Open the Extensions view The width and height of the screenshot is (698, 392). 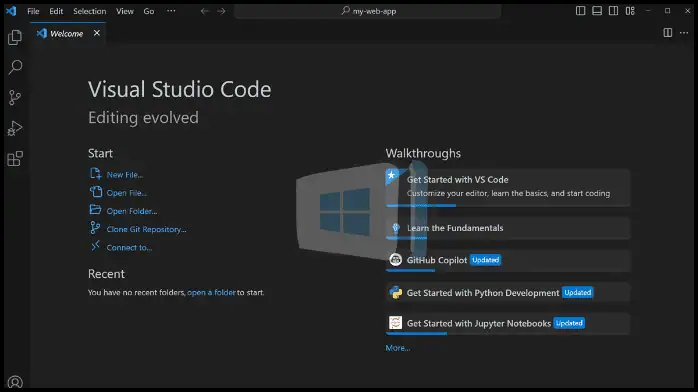coord(15,158)
